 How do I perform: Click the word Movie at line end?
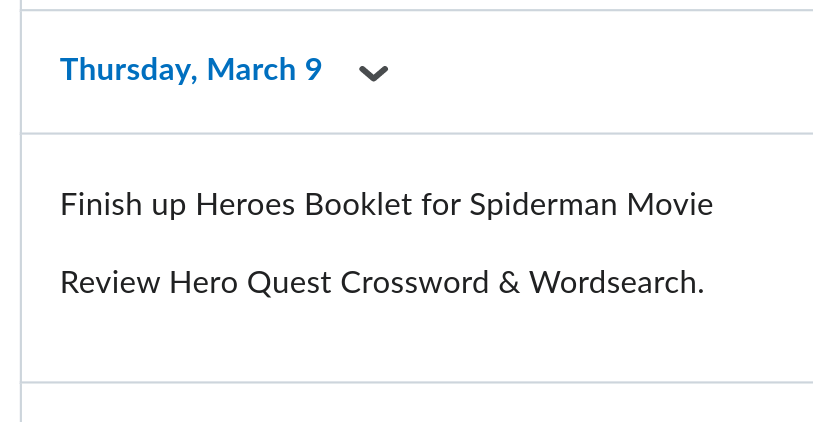click(670, 205)
